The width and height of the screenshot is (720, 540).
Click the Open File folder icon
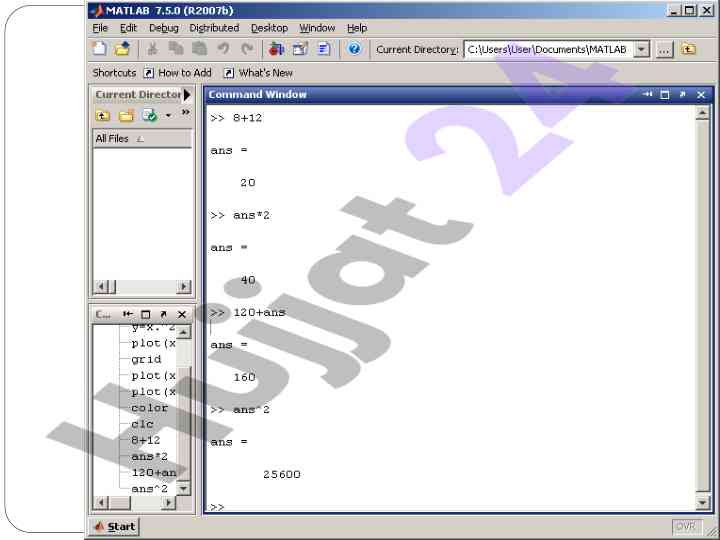(122, 49)
